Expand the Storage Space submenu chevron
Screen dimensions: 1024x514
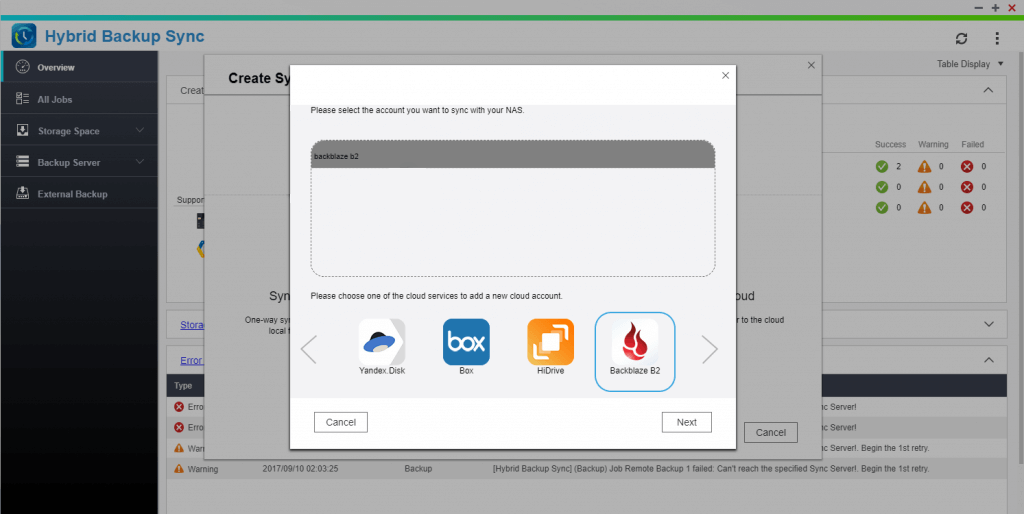[x=140, y=131]
